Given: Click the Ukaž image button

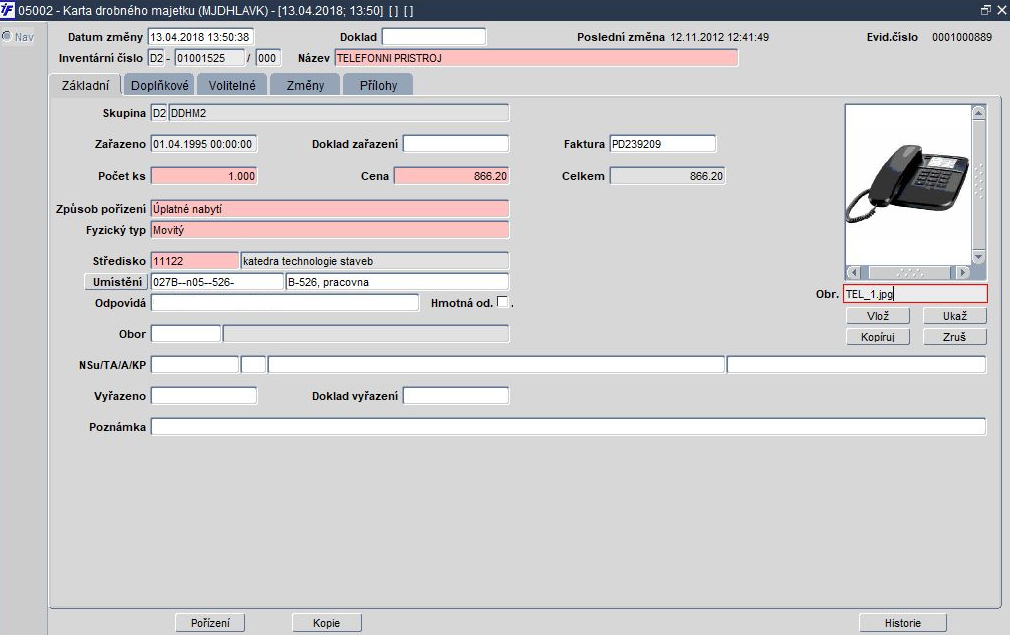Looking at the screenshot, I should [x=955, y=316].
